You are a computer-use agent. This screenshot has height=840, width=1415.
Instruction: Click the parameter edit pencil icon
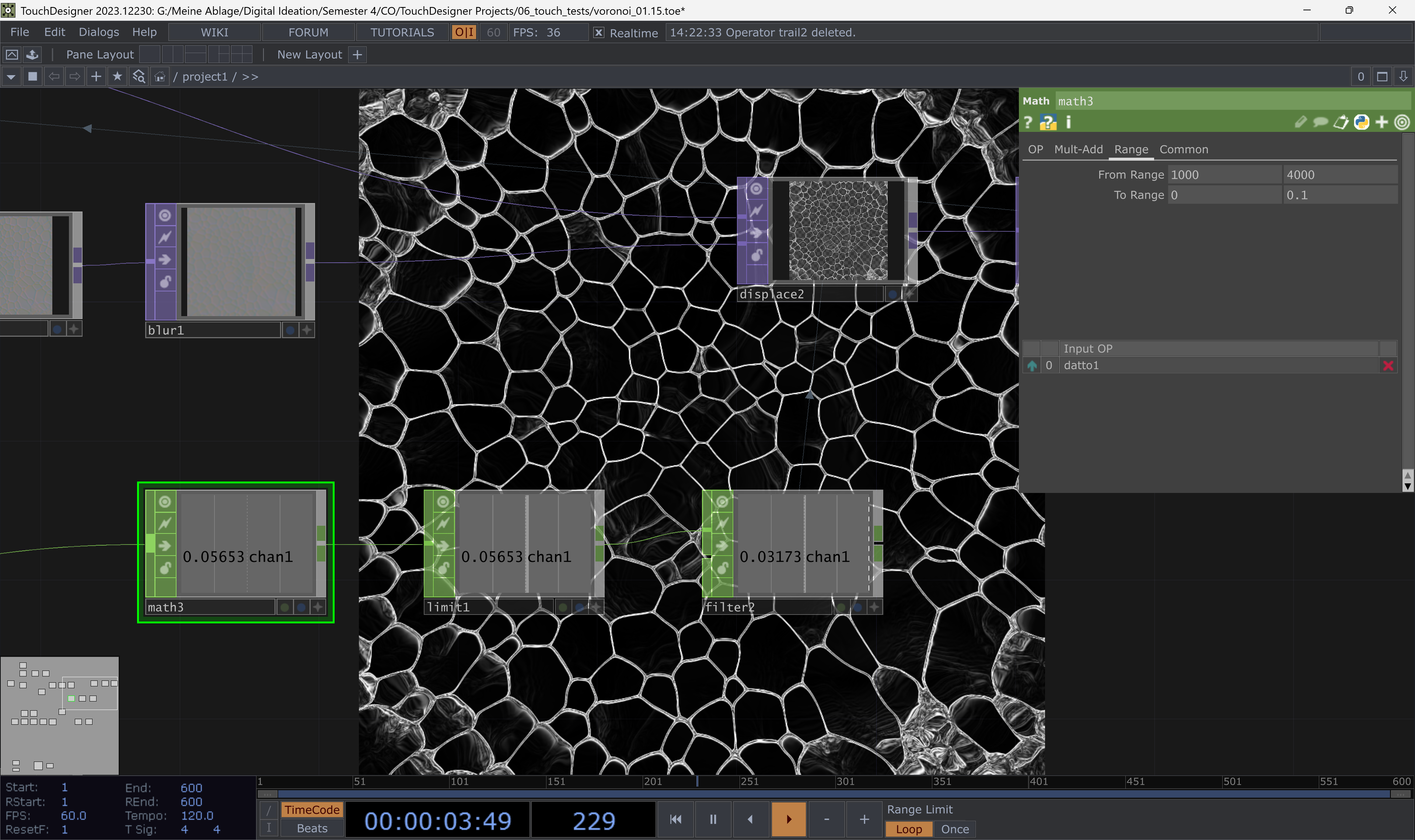[x=1301, y=122]
